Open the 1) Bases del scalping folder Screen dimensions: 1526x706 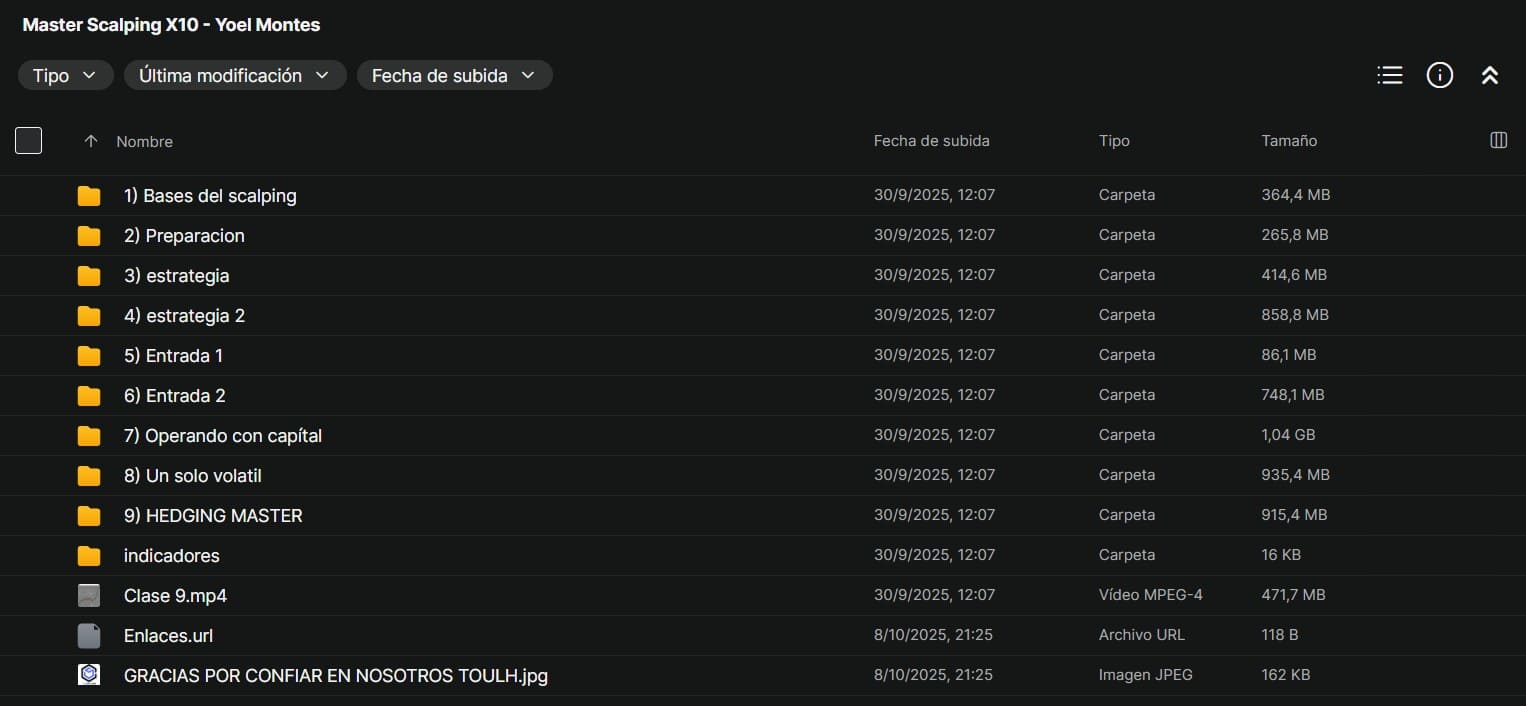point(210,196)
